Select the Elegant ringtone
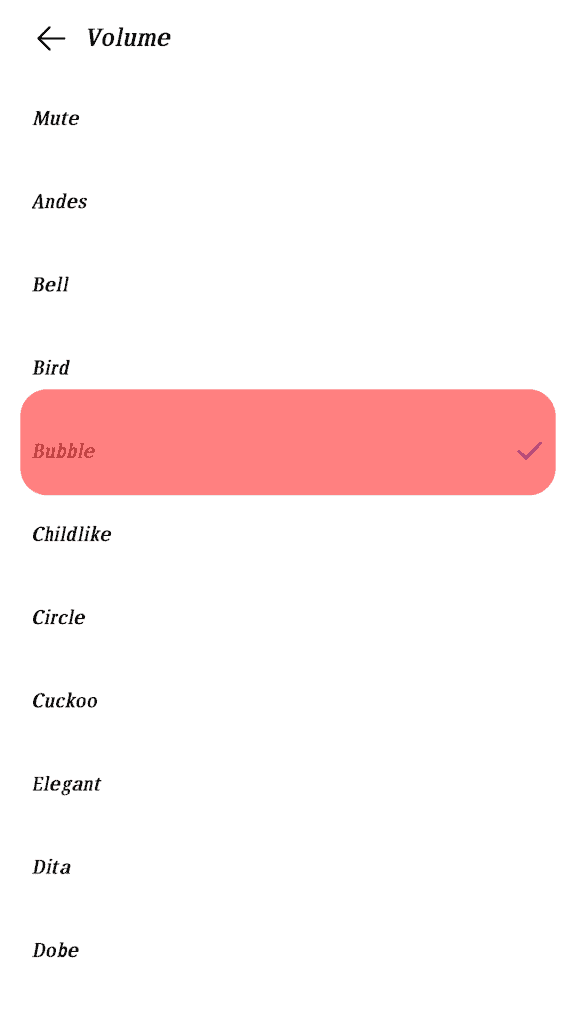 pos(67,783)
